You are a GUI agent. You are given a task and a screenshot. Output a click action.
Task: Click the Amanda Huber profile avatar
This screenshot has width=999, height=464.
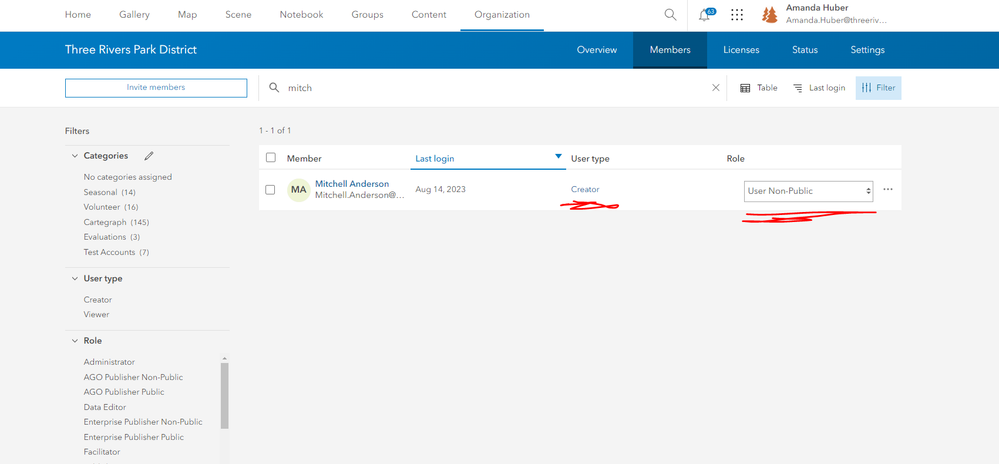pyautogui.click(x=770, y=15)
